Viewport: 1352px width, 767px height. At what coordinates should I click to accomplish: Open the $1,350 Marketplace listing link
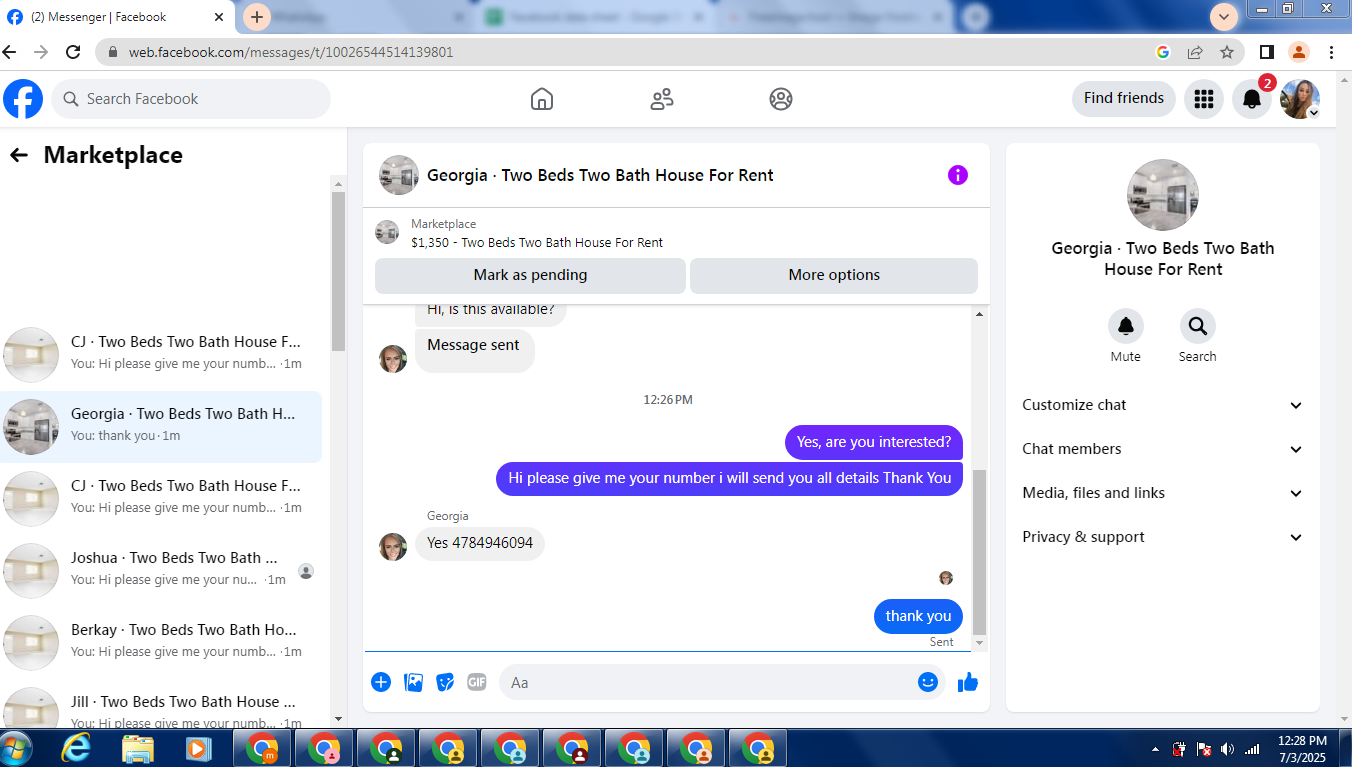click(537, 242)
